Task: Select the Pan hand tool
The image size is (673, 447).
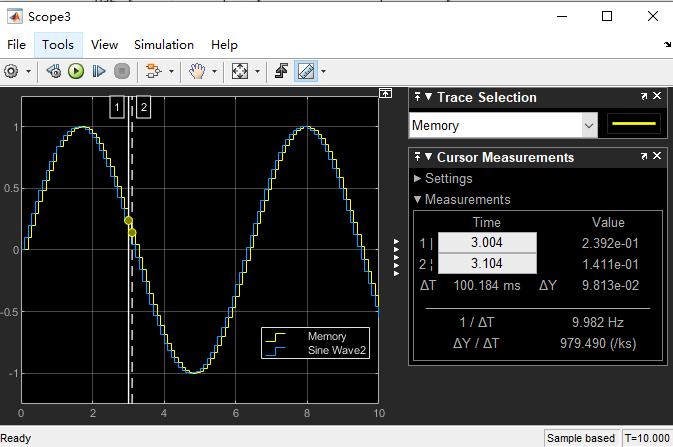Action: click(197, 71)
